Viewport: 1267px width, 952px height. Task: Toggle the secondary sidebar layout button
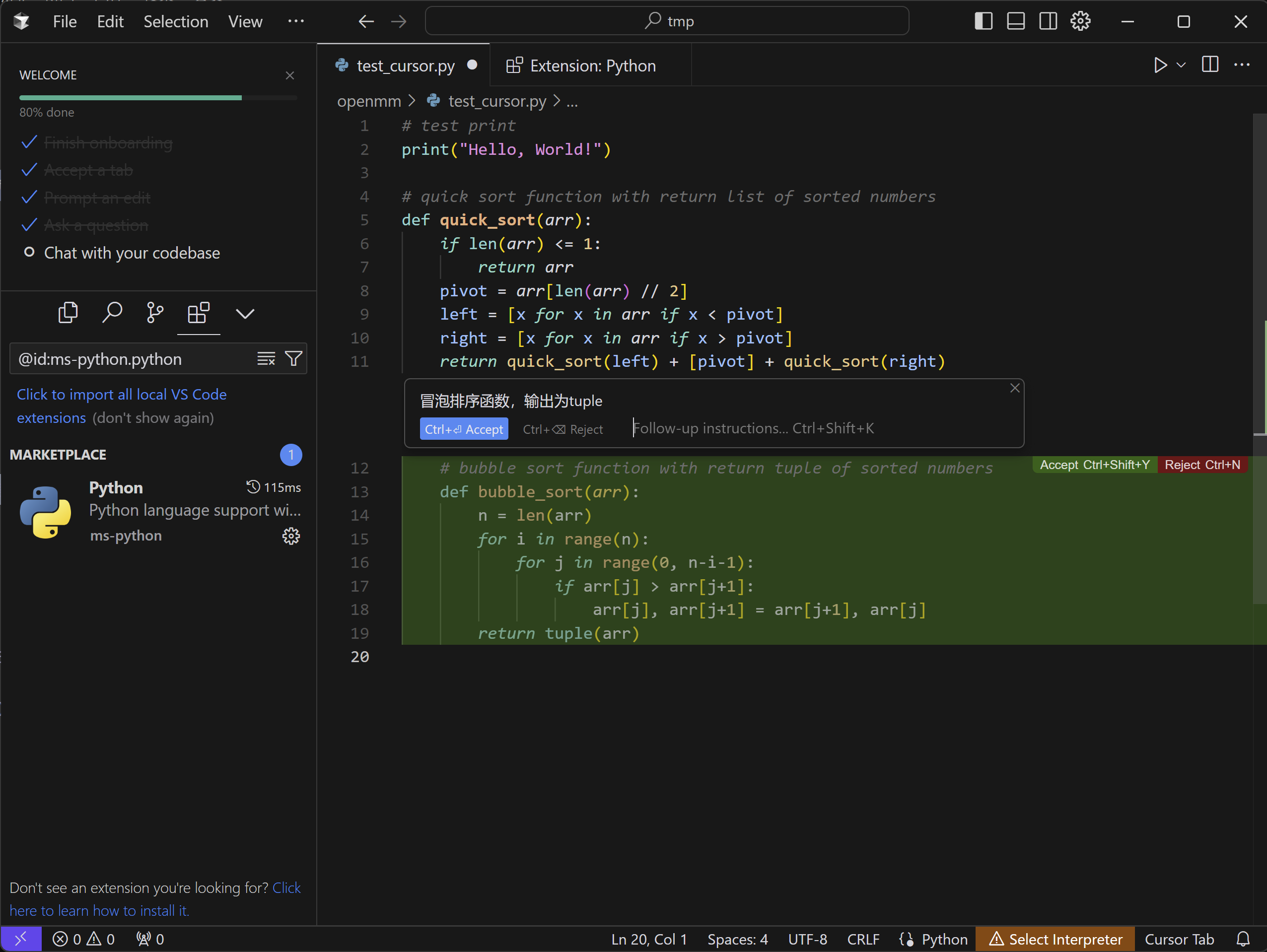[1048, 22]
